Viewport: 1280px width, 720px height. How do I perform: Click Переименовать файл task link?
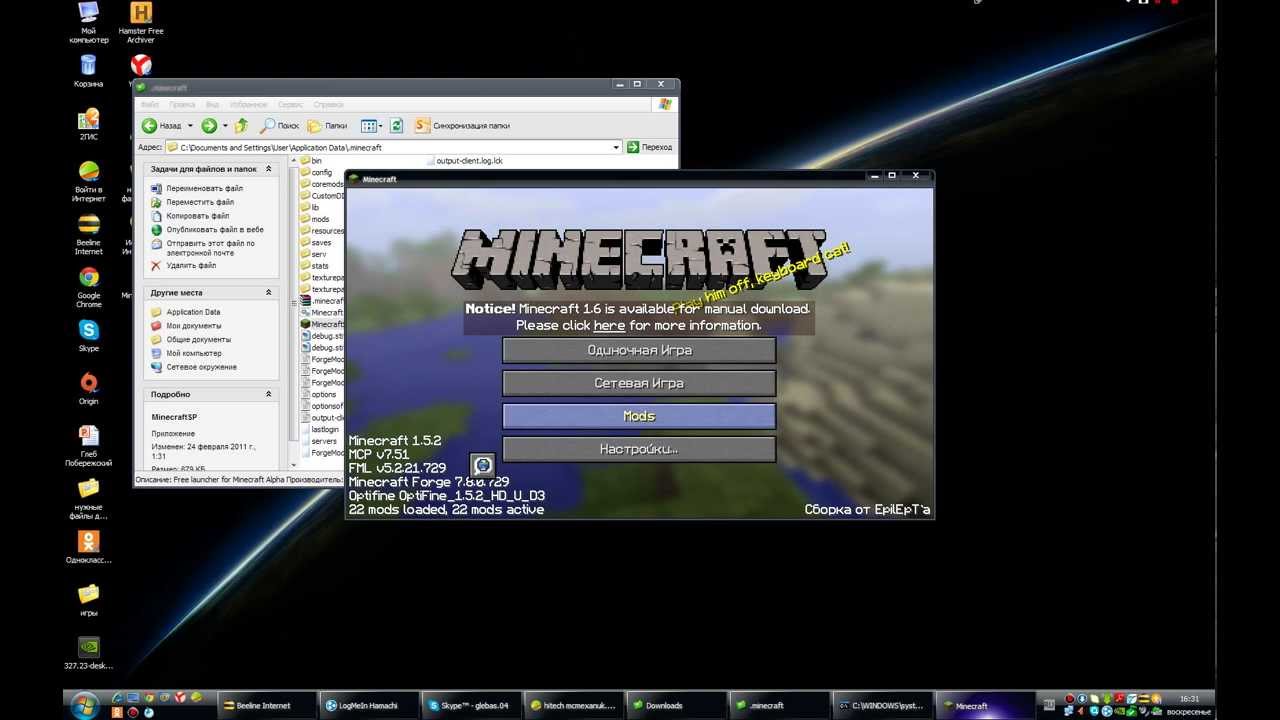pyautogui.click(x=204, y=188)
